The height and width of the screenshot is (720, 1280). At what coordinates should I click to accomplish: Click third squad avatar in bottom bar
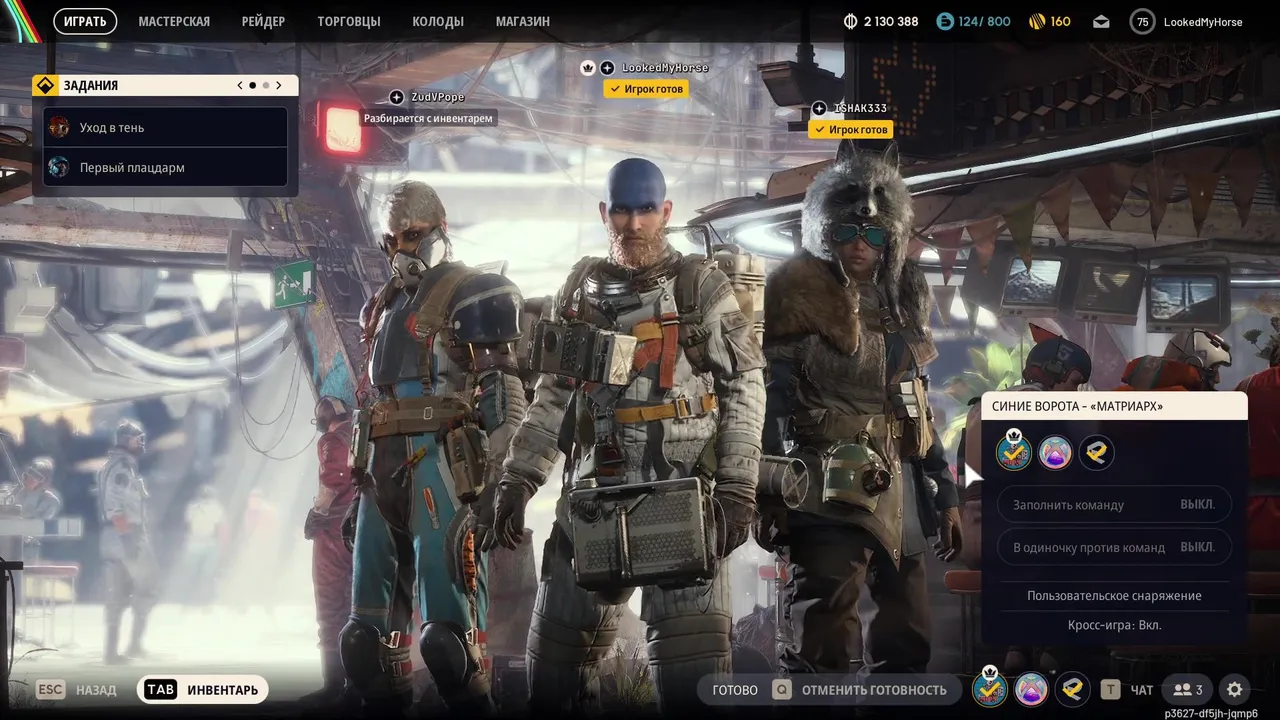(x=1072, y=689)
